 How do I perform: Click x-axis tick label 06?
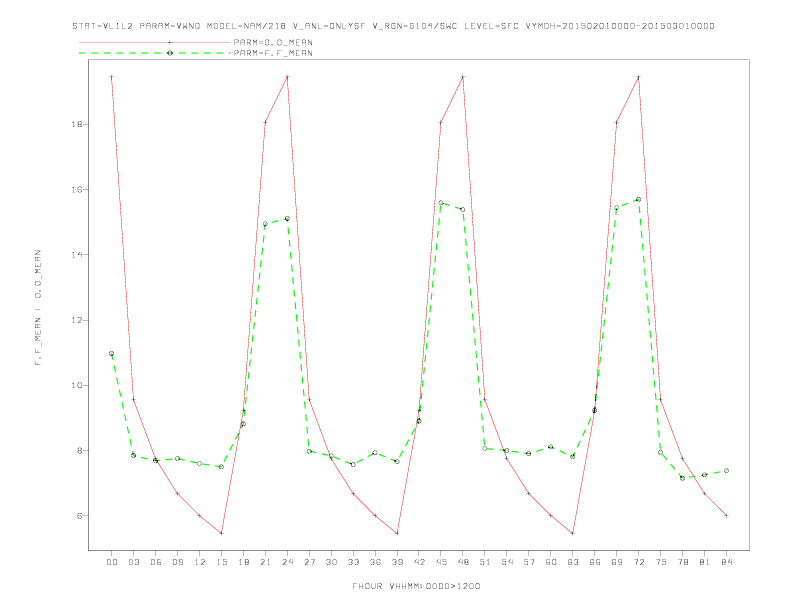point(156,562)
